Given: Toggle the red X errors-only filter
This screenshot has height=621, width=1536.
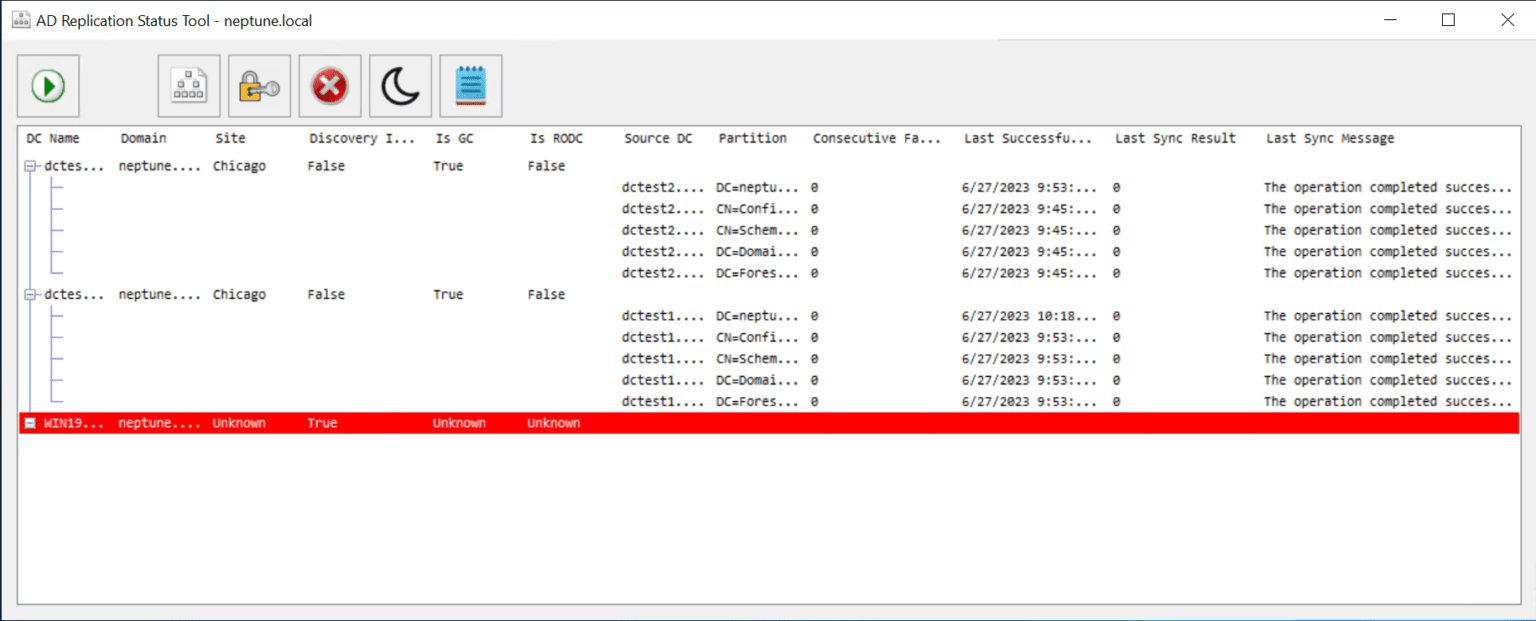Looking at the screenshot, I should 330,87.
